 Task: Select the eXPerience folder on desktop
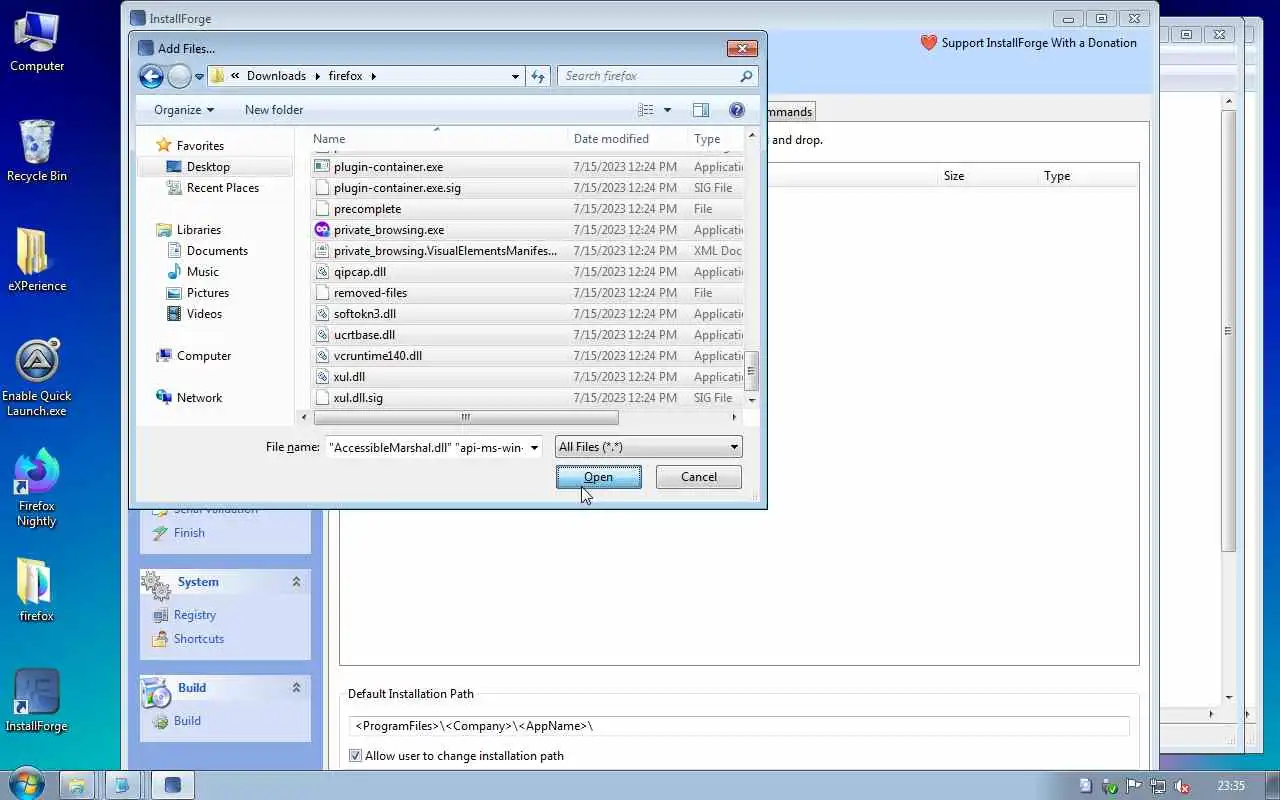(x=37, y=260)
